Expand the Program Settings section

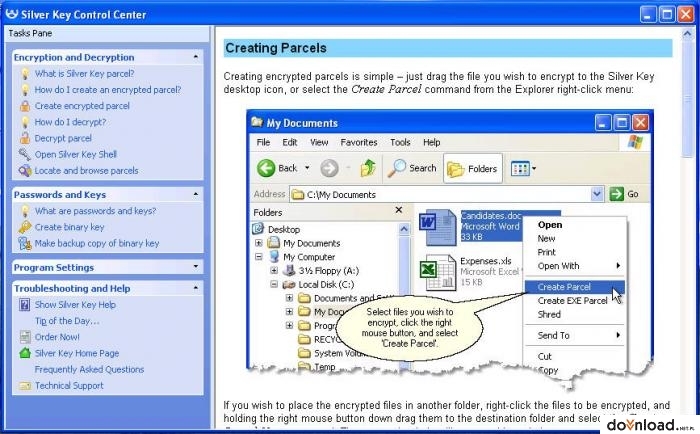click(196, 267)
